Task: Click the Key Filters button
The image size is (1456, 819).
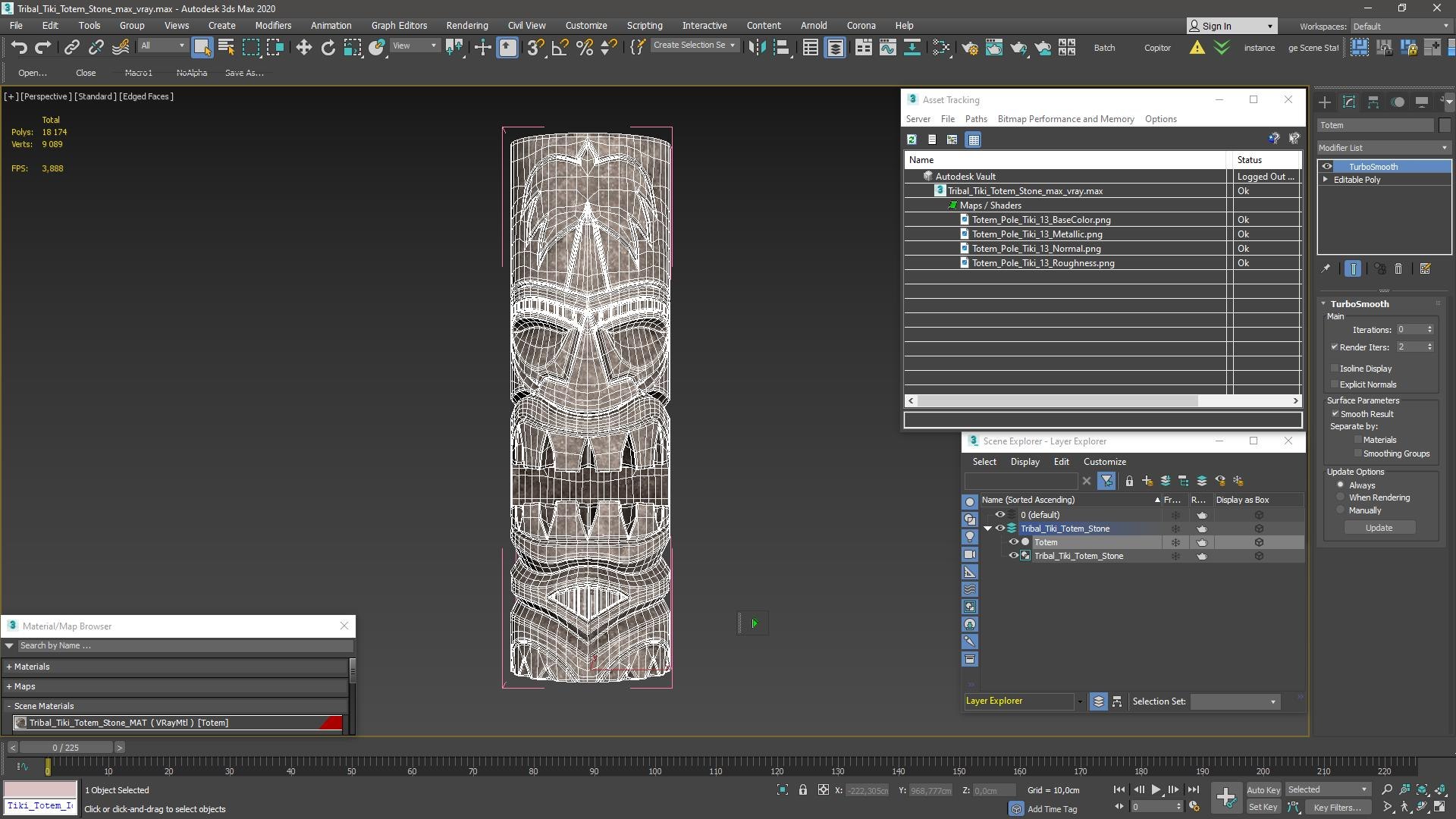Action: (x=1337, y=808)
